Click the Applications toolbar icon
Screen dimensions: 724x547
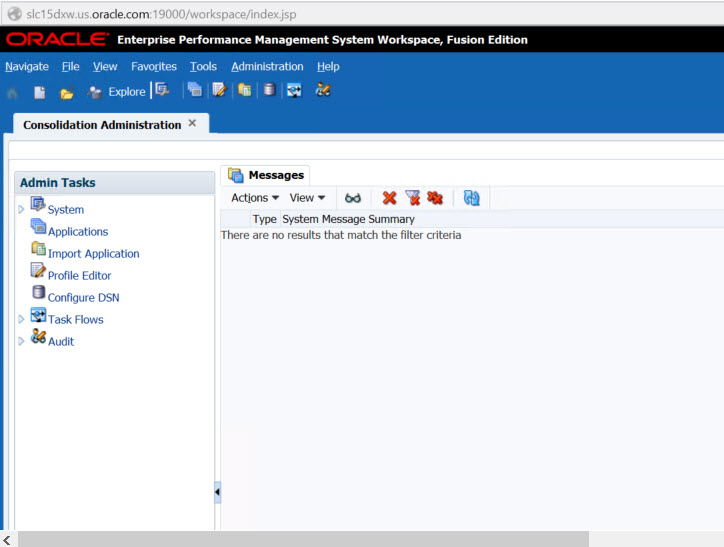(195, 89)
